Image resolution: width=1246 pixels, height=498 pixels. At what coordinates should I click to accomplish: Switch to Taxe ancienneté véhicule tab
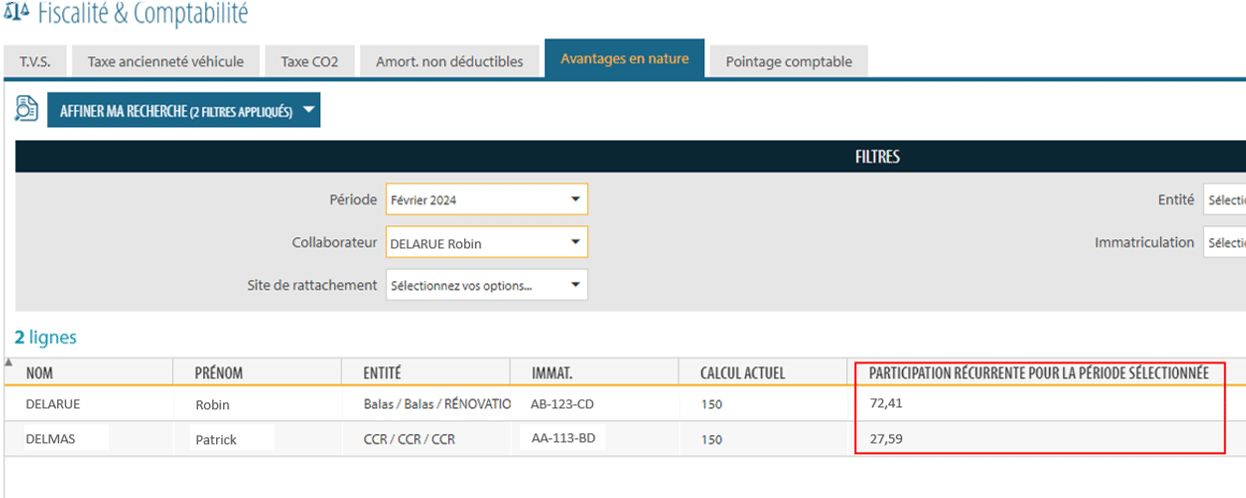coord(165,62)
